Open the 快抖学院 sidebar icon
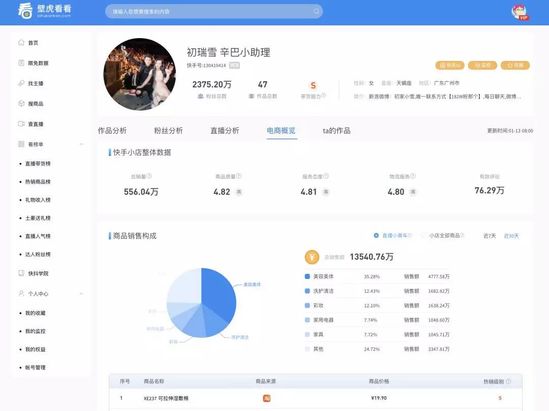The width and height of the screenshot is (549, 411). (21, 273)
